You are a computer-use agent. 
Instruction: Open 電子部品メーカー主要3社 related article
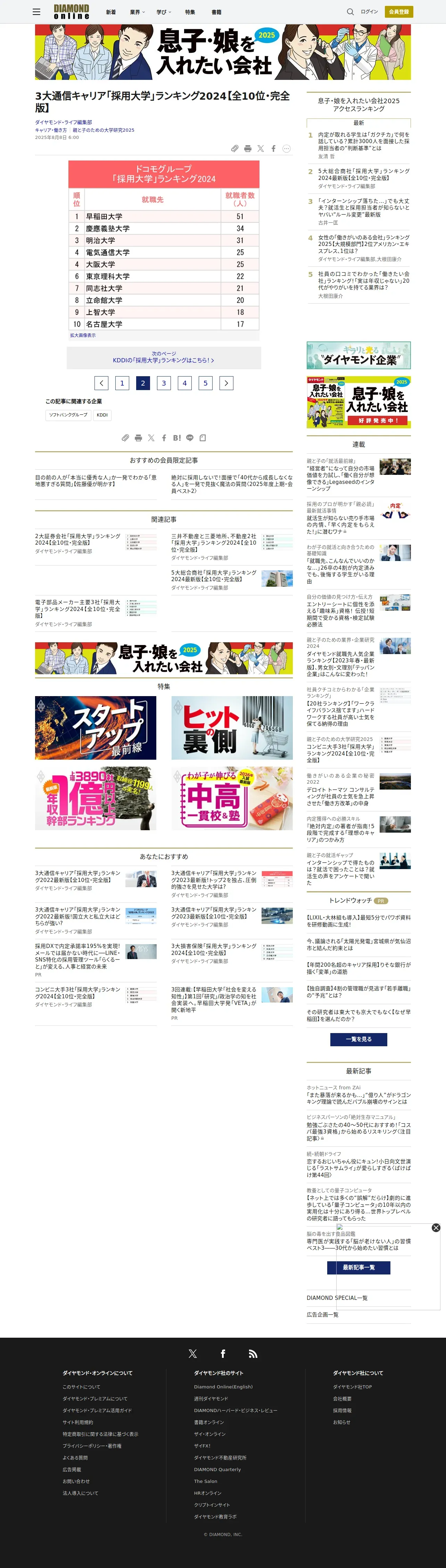tap(78, 609)
